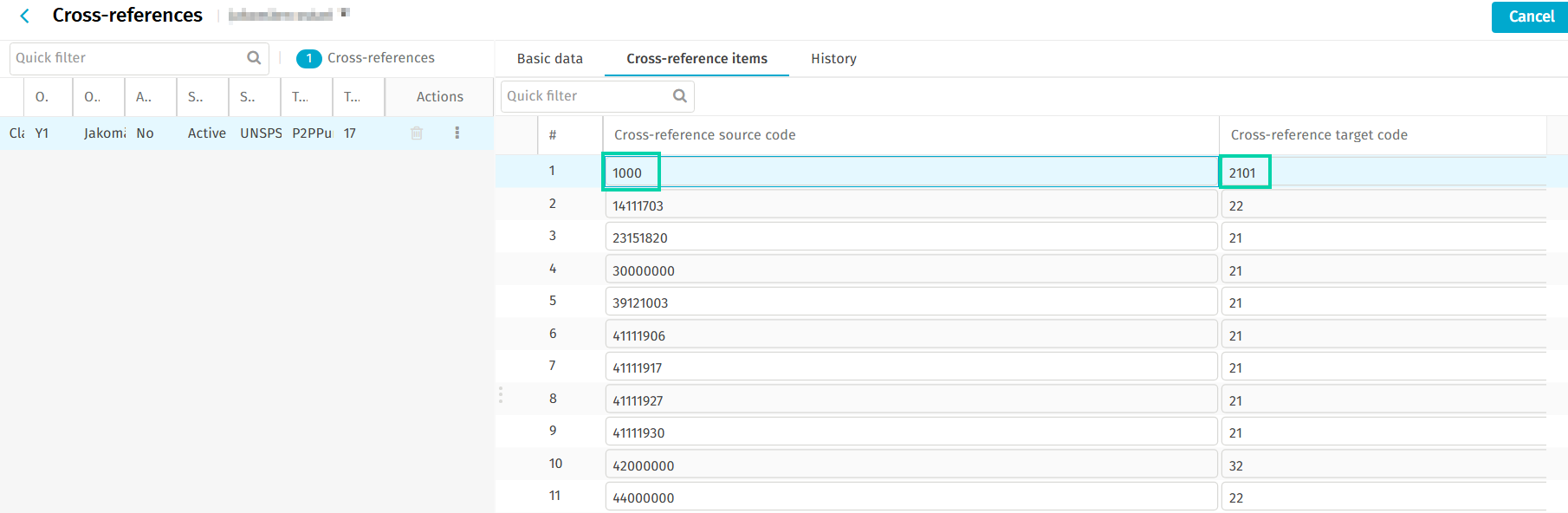Select the Cross-reference items tab

click(x=697, y=59)
